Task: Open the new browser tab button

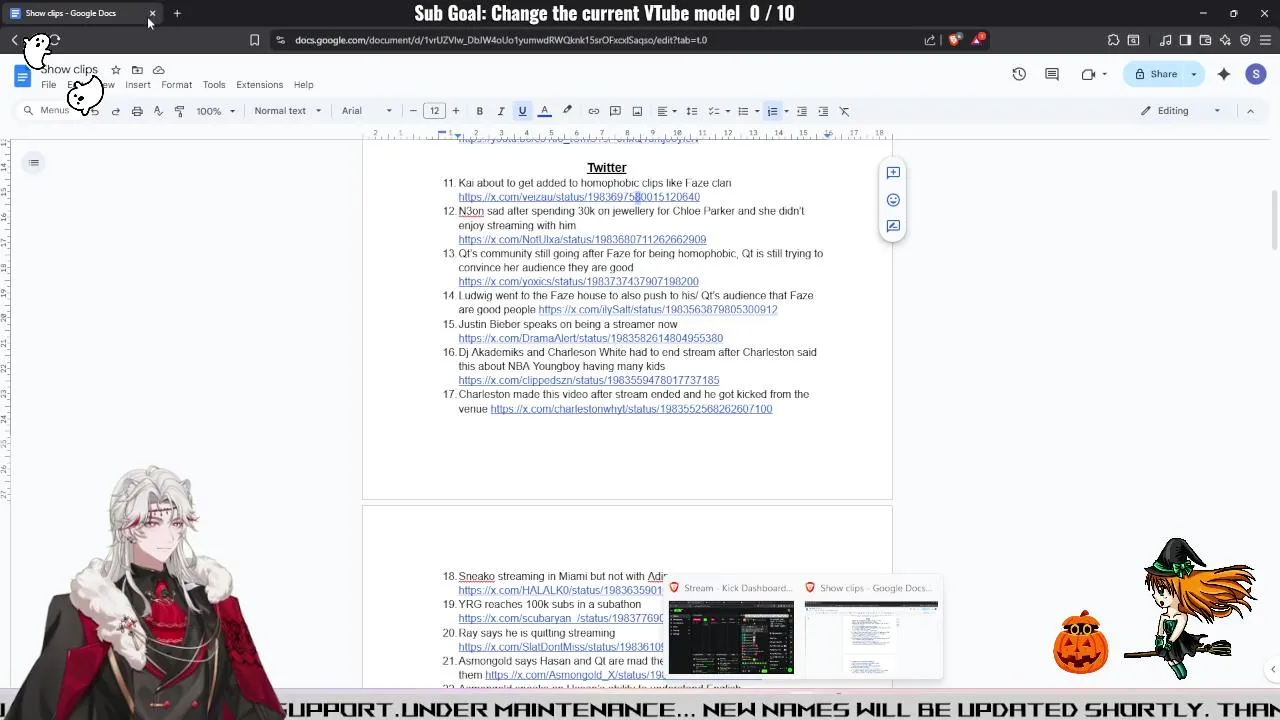Action: (x=177, y=13)
